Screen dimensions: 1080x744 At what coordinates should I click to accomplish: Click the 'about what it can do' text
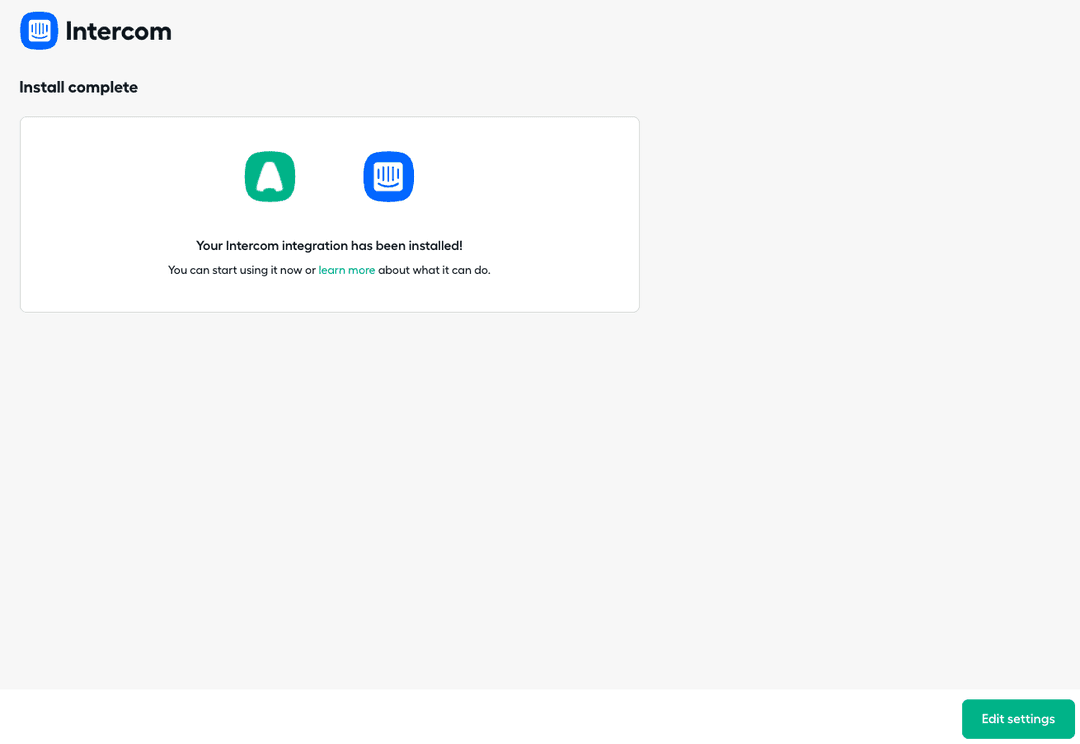pyautogui.click(x=434, y=270)
